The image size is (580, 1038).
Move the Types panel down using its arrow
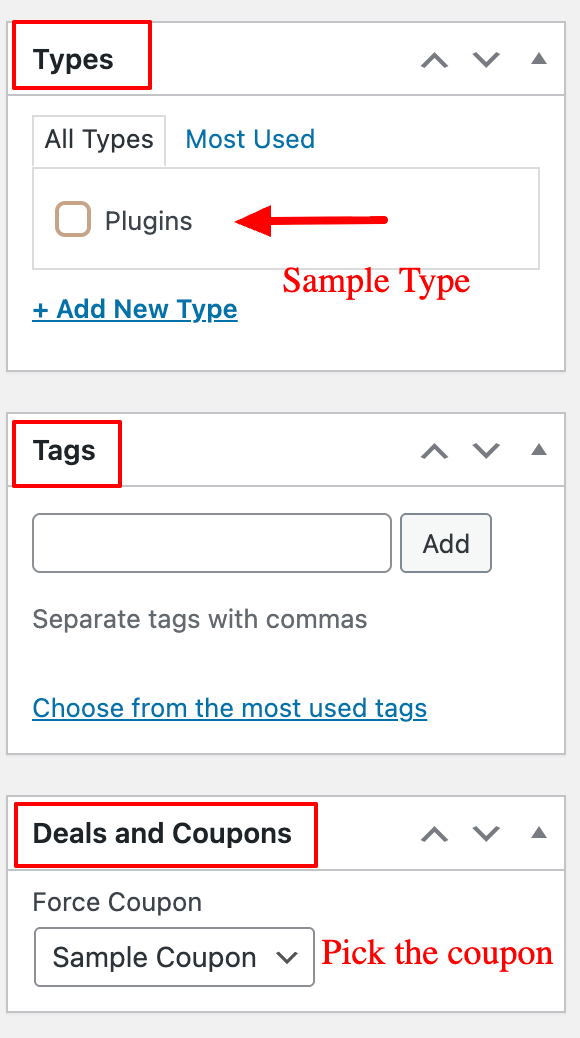tap(486, 60)
